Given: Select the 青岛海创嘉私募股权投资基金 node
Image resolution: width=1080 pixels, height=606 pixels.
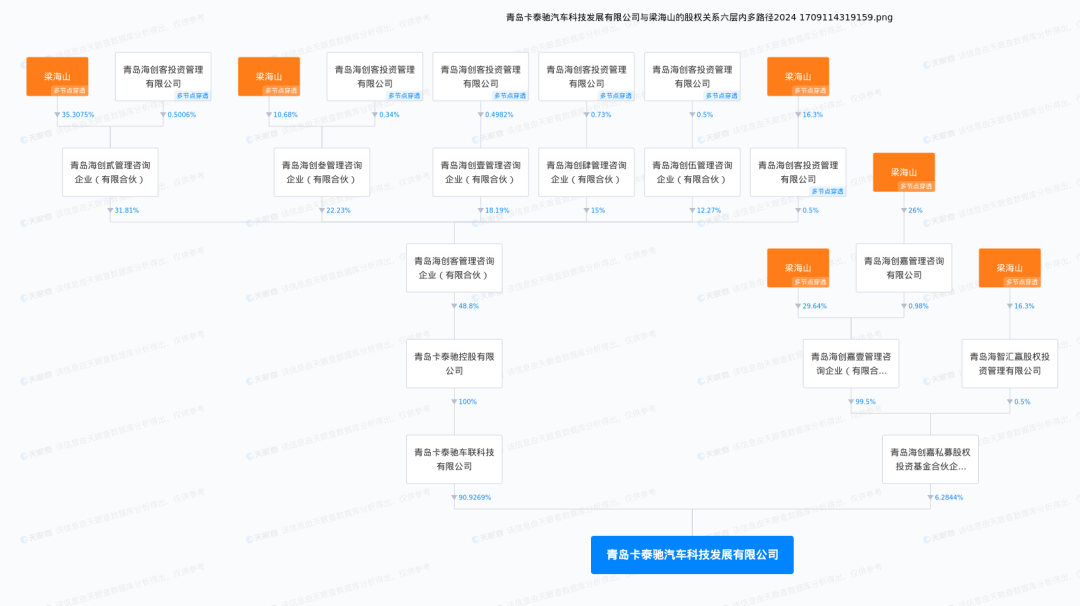Looking at the screenshot, I should point(930,459).
